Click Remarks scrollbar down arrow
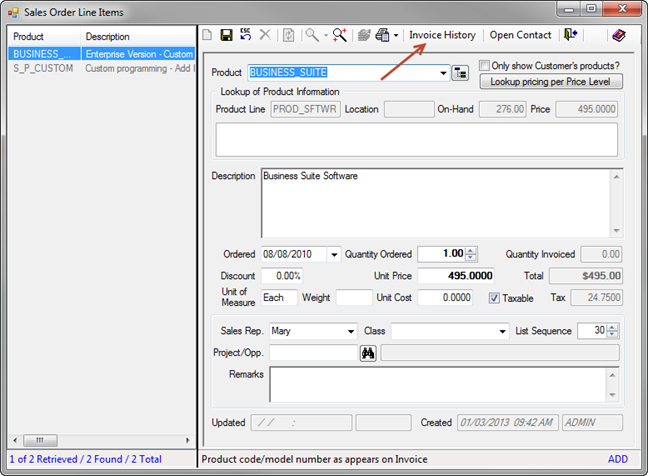This screenshot has height=476, width=648. (612, 395)
